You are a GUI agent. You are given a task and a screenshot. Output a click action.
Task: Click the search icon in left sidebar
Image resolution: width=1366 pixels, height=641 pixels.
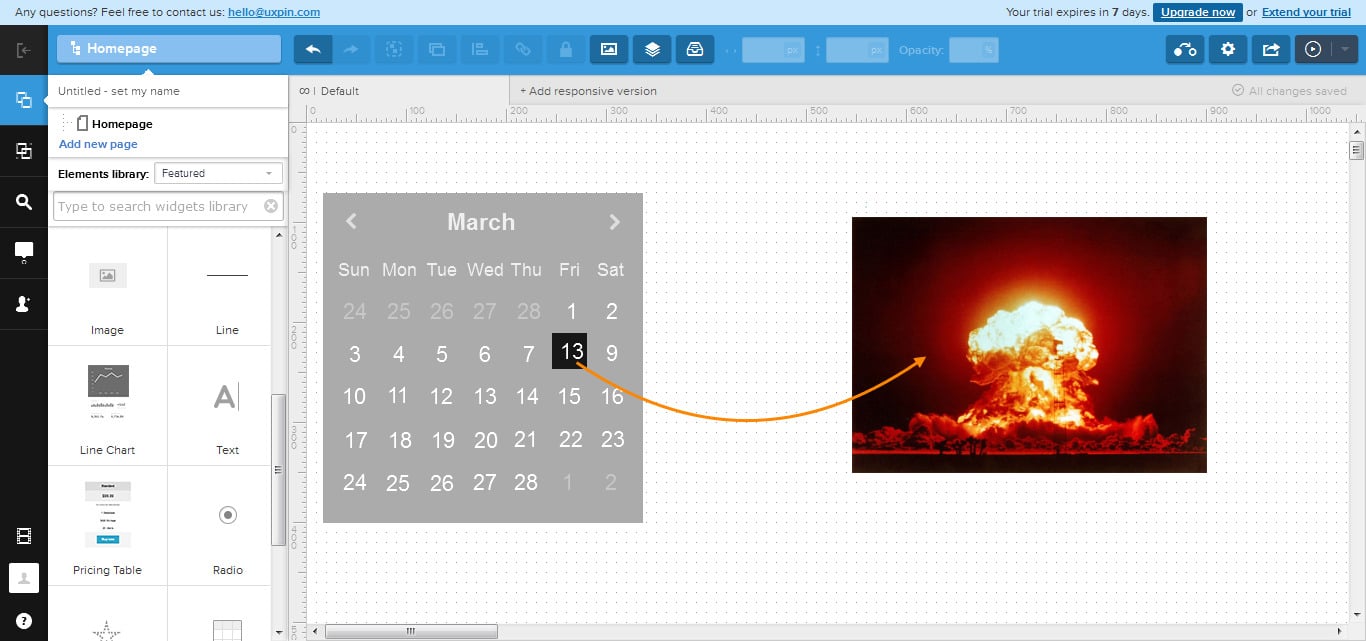pyautogui.click(x=24, y=202)
